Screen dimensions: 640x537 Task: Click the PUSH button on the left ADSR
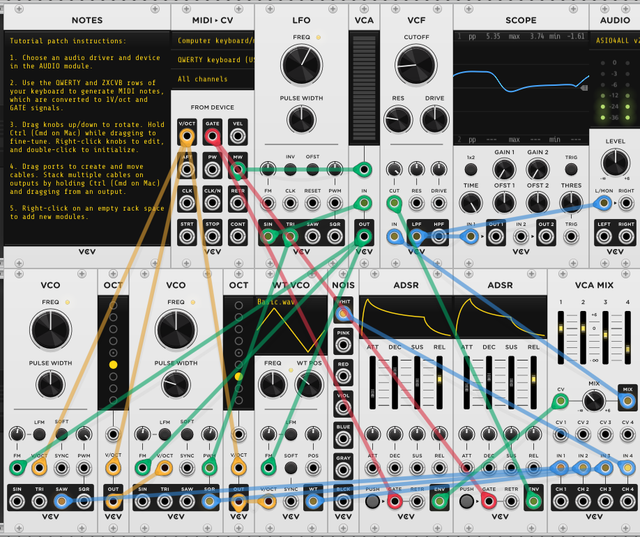[x=372, y=501]
